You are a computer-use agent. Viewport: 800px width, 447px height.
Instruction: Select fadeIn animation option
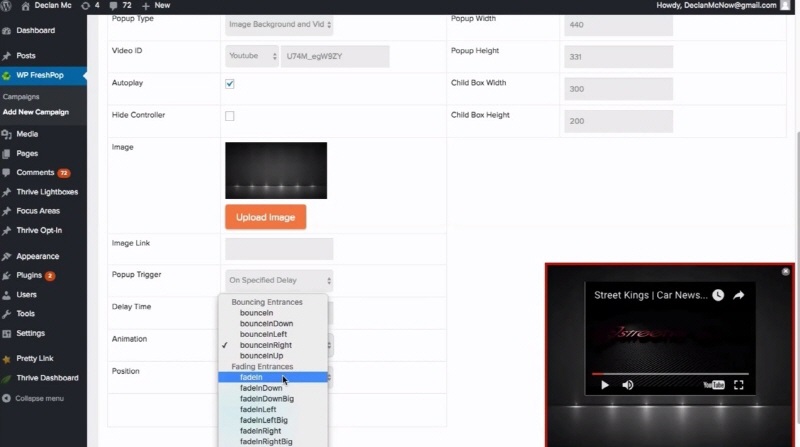click(273, 377)
